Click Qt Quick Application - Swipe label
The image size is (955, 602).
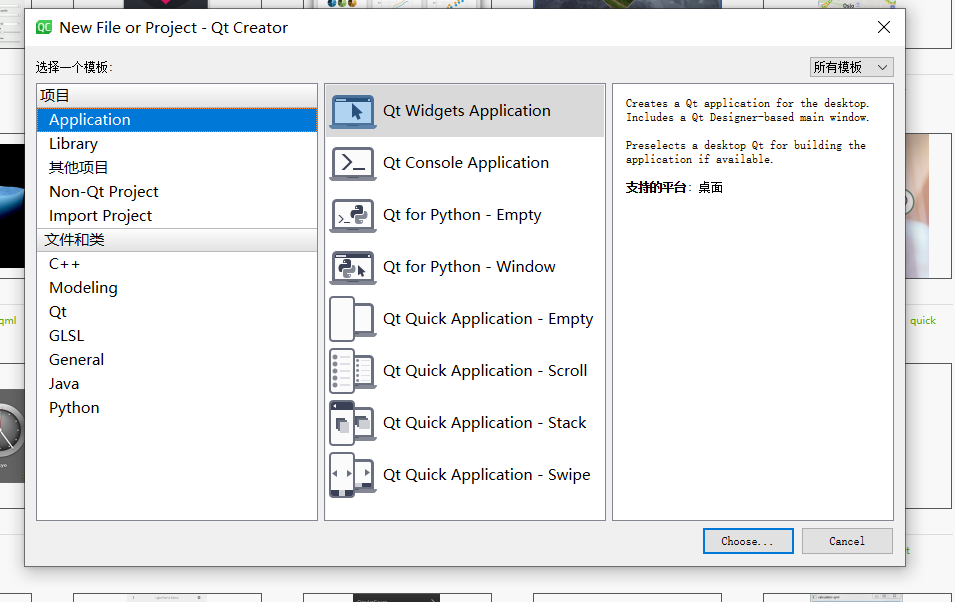(x=487, y=475)
